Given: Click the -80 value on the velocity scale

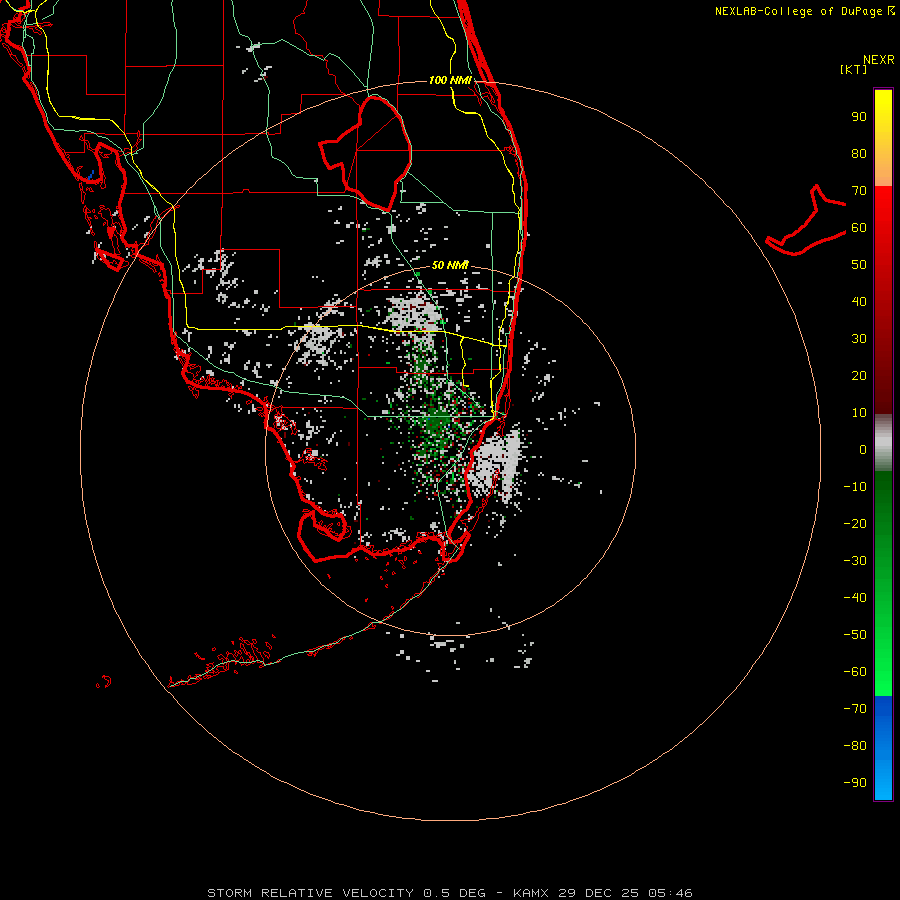Looking at the screenshot, I should (855, 746).
